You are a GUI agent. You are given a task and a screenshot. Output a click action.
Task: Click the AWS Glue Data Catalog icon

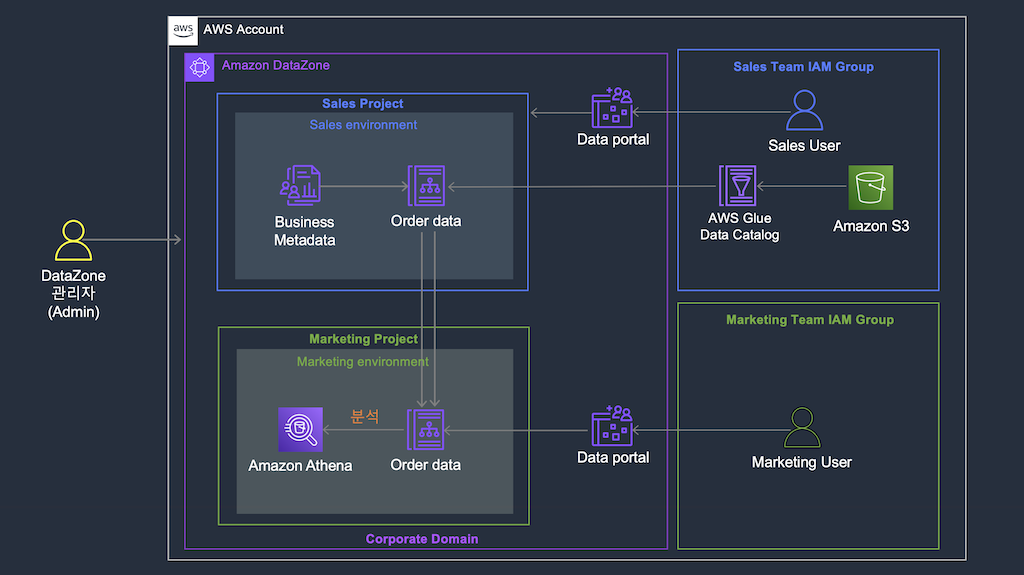738,186
